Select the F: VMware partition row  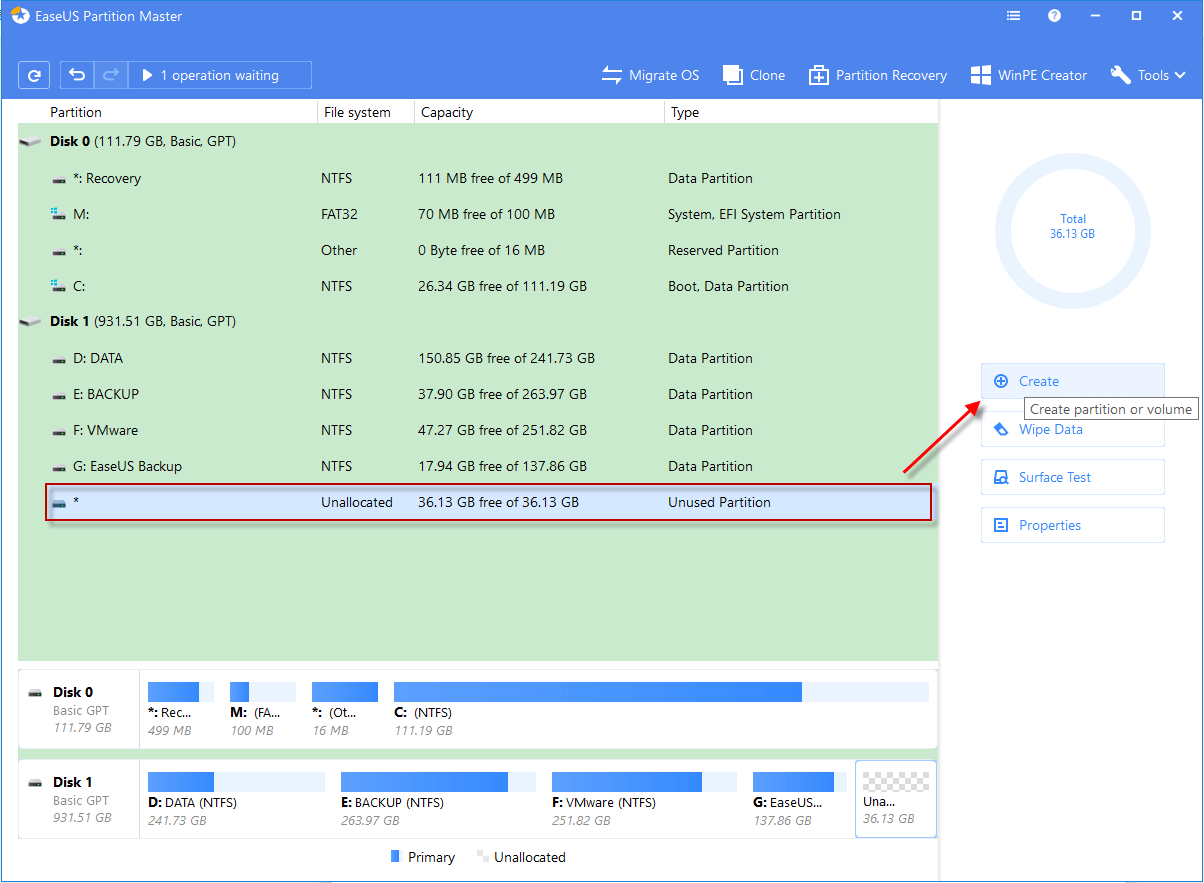pyautogui.click(x=478, y=430)
